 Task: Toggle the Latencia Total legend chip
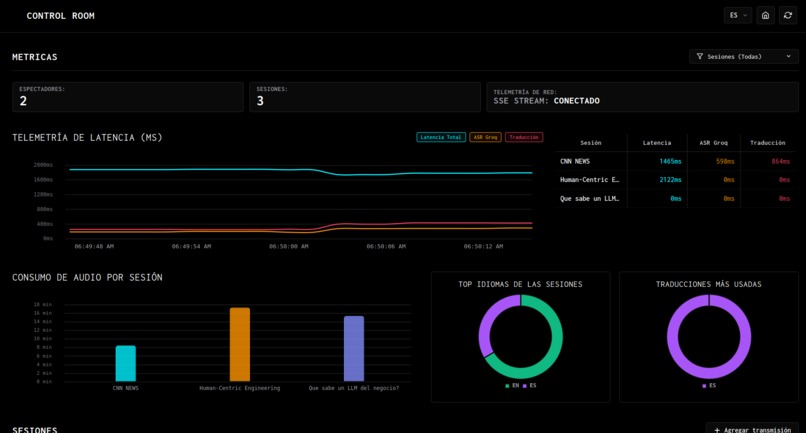pos(441,137)
